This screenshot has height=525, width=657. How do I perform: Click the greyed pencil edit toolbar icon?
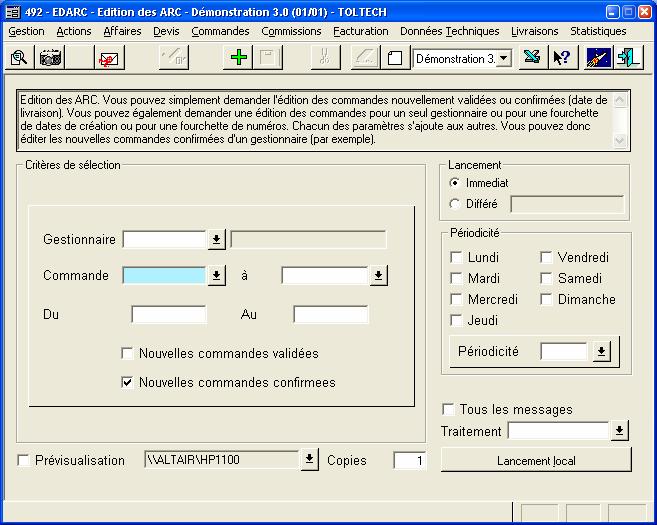click(174, 57)
